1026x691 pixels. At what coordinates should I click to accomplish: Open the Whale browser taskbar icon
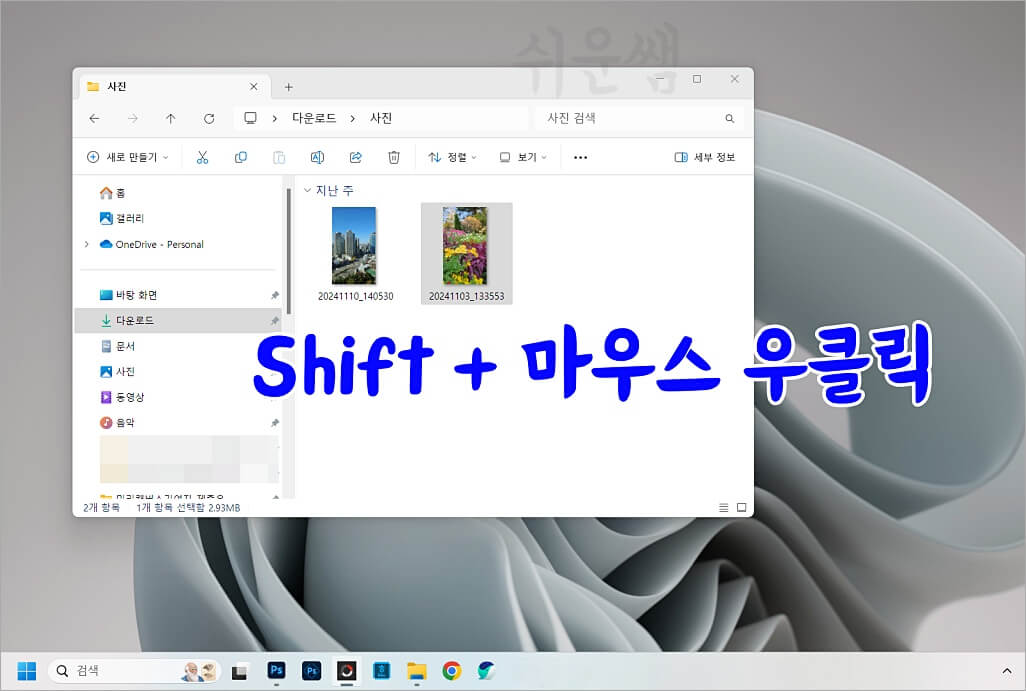click(486, 671)
